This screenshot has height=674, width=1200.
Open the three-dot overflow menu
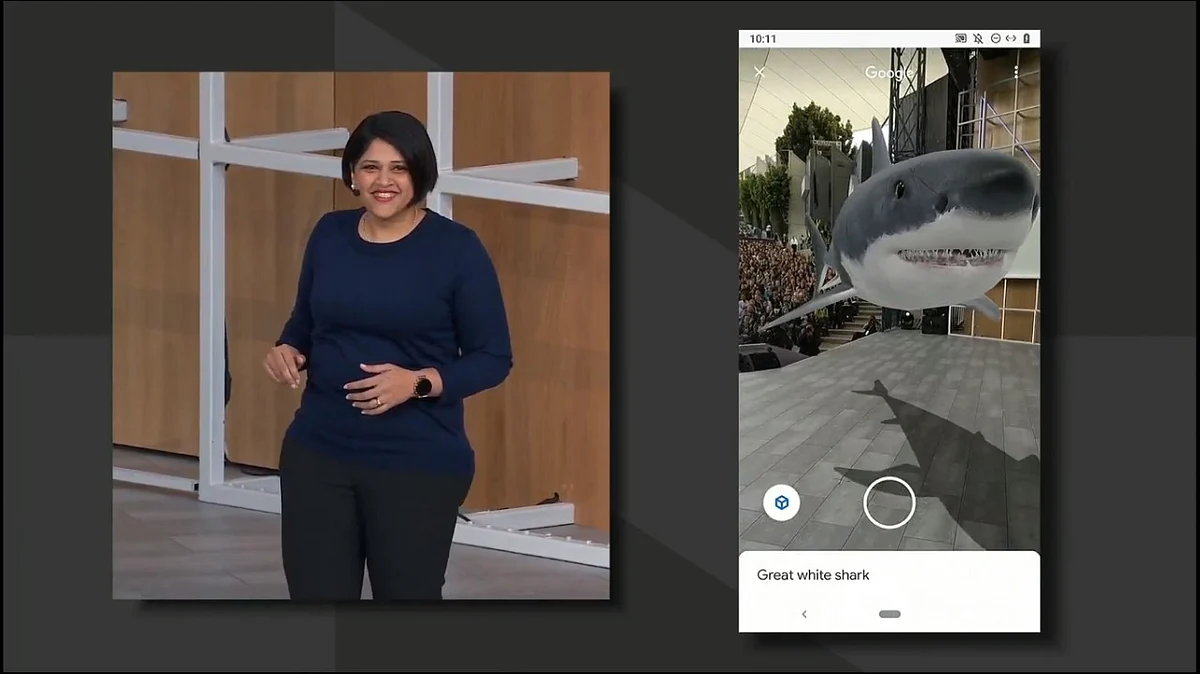[x=1016, y=72]
